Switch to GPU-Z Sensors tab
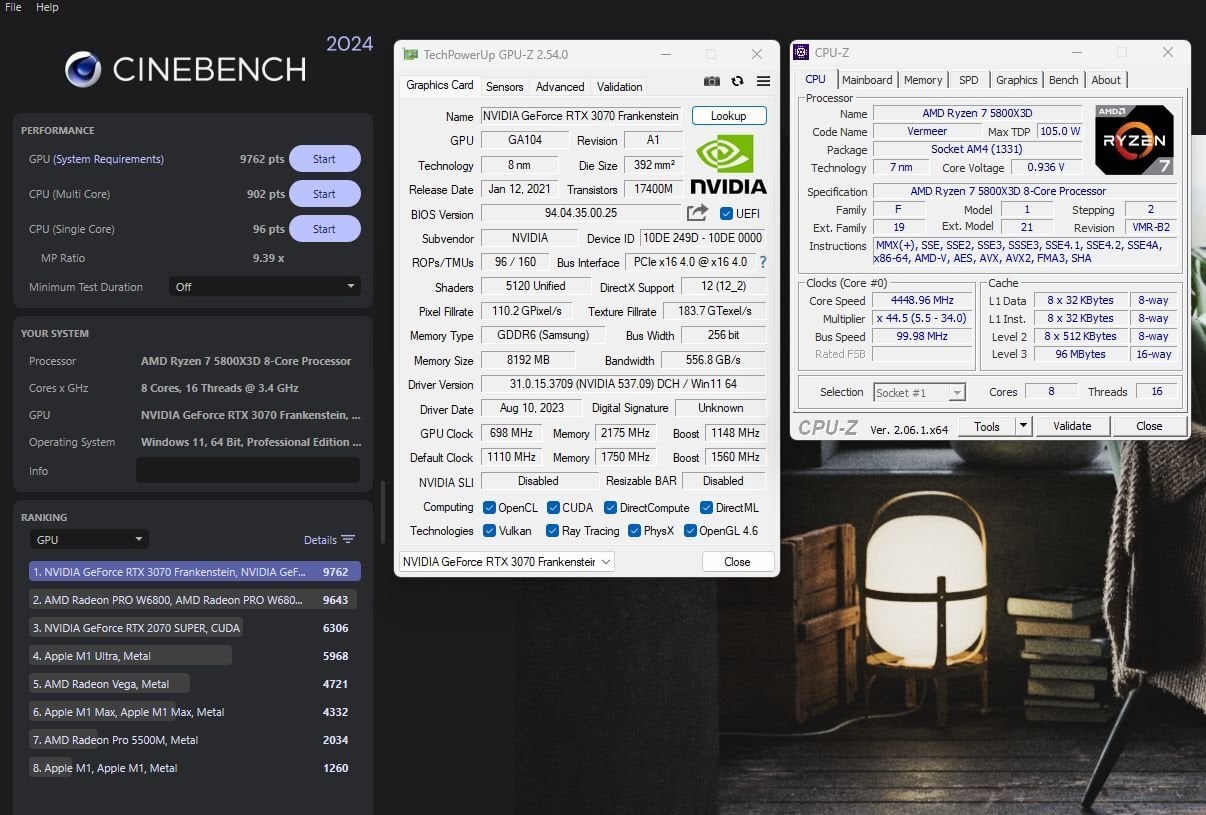The height and width of the screenshot is (815, 1206). click(505, 87)
